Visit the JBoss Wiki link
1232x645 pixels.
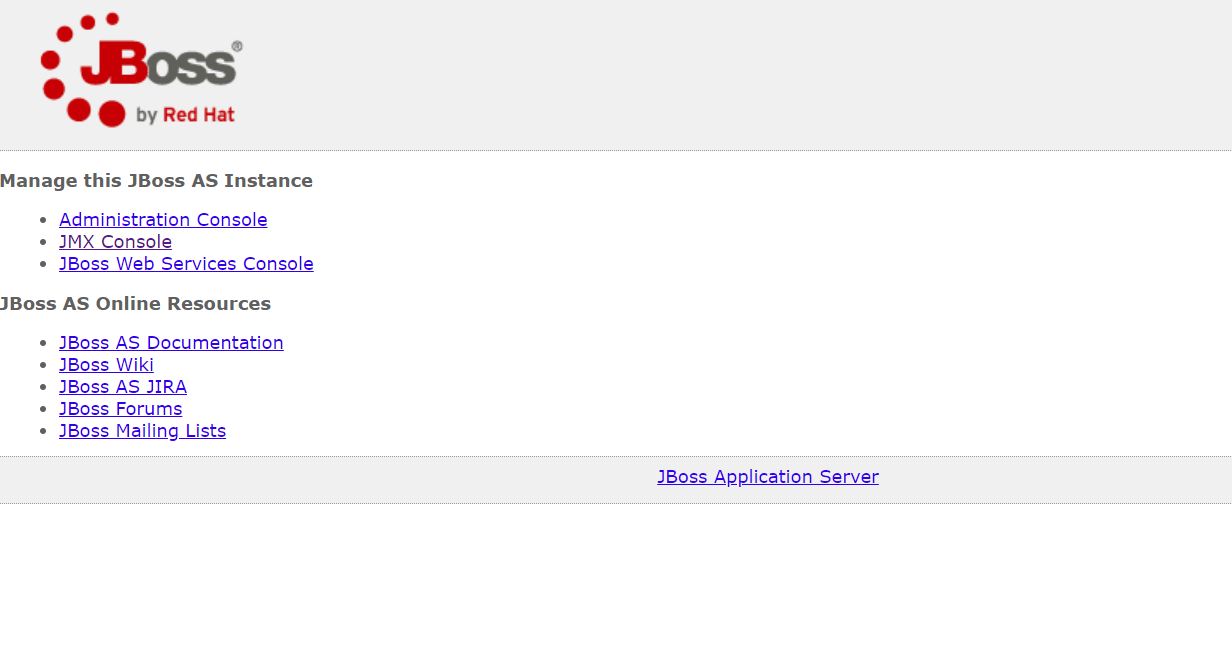point(106,365)
